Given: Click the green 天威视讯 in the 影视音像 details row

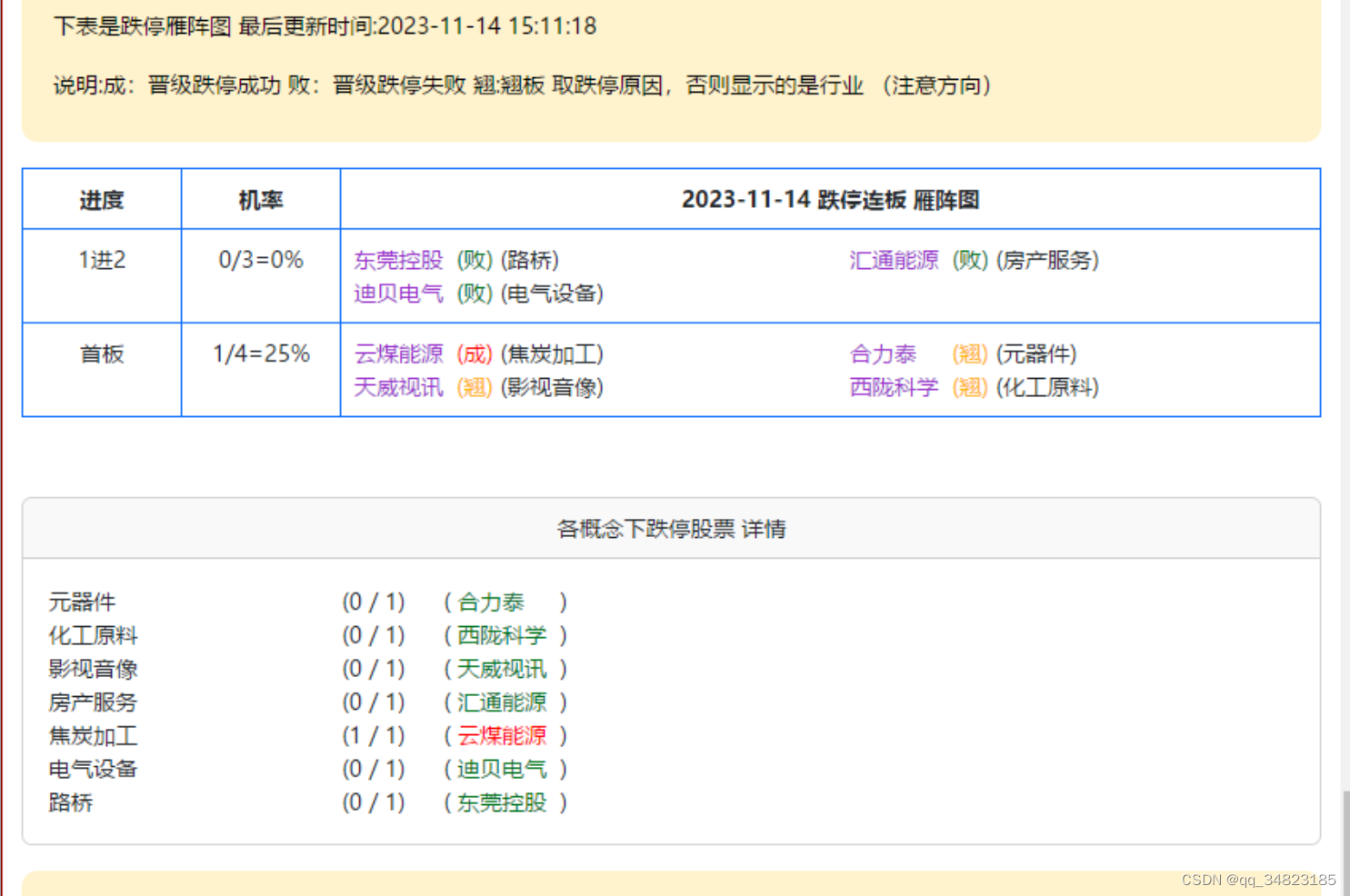Looking at the screenshot, I should click(x=502, y=670).
